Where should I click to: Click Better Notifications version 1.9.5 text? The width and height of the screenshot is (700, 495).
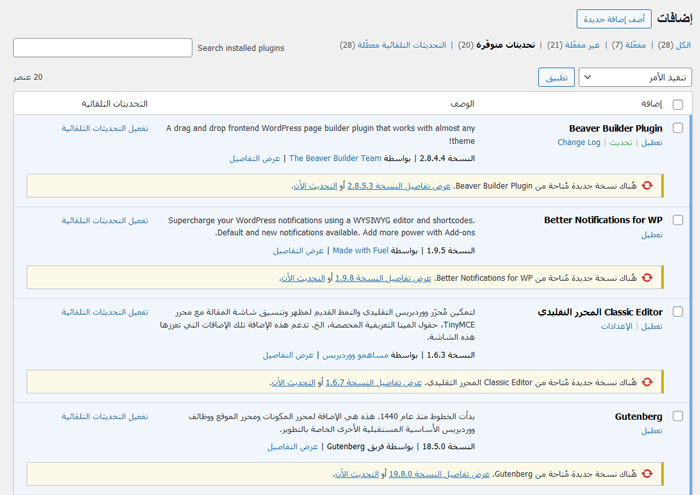tap(451, 250)
